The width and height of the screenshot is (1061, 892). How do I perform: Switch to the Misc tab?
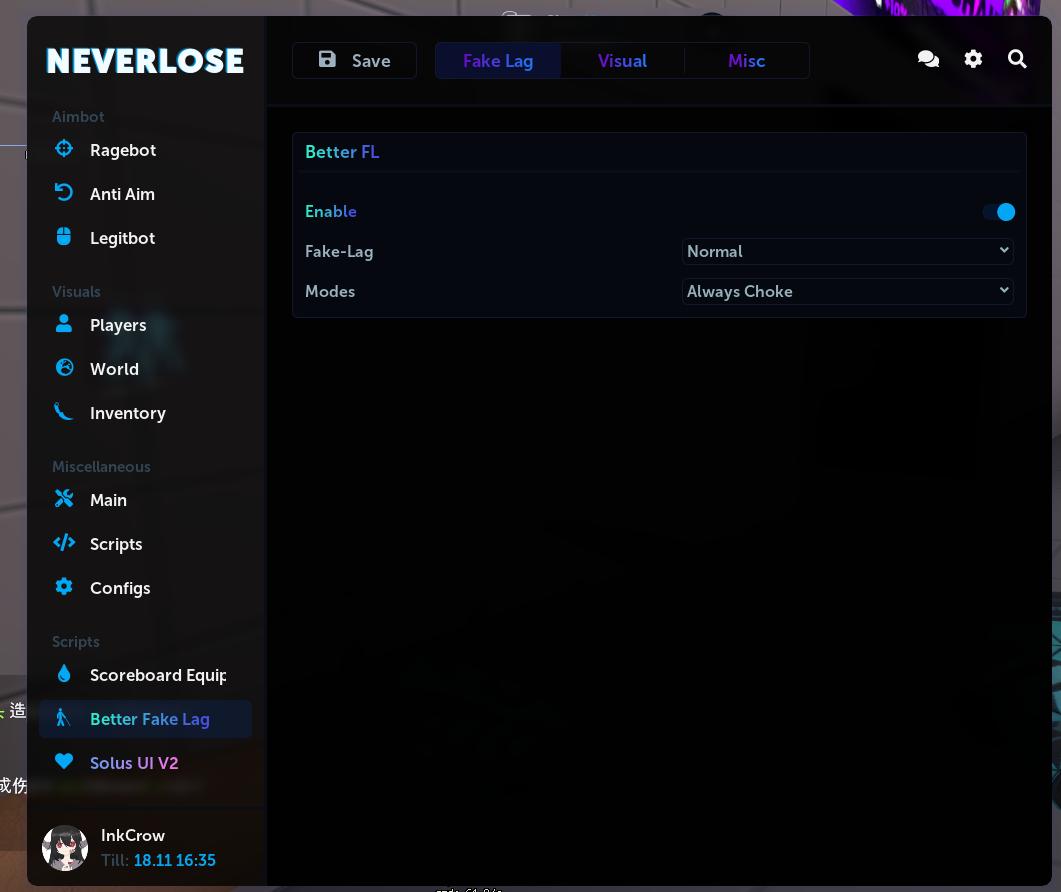coord(746,60)
